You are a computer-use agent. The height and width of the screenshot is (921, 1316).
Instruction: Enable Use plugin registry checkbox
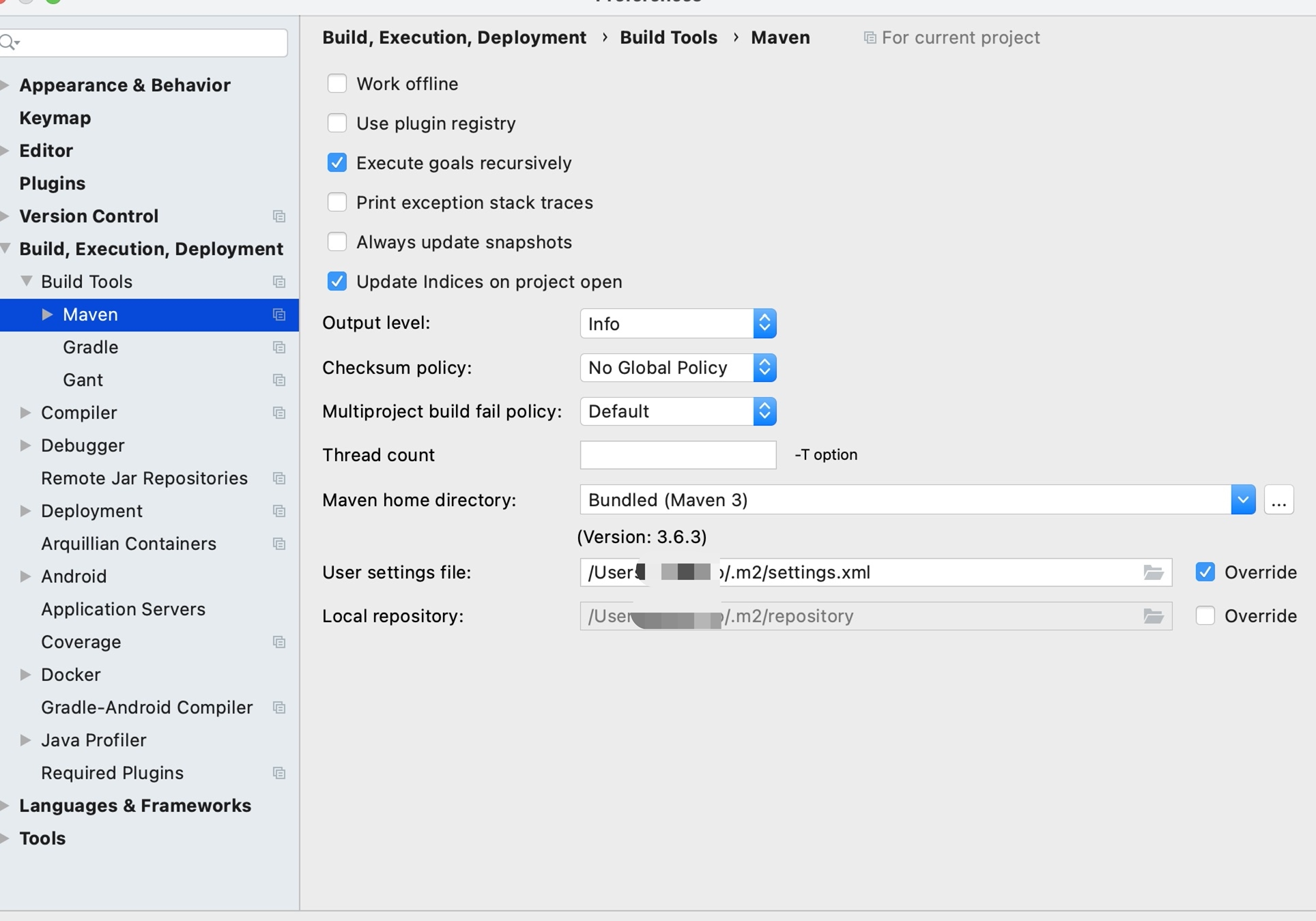(337, 123)
